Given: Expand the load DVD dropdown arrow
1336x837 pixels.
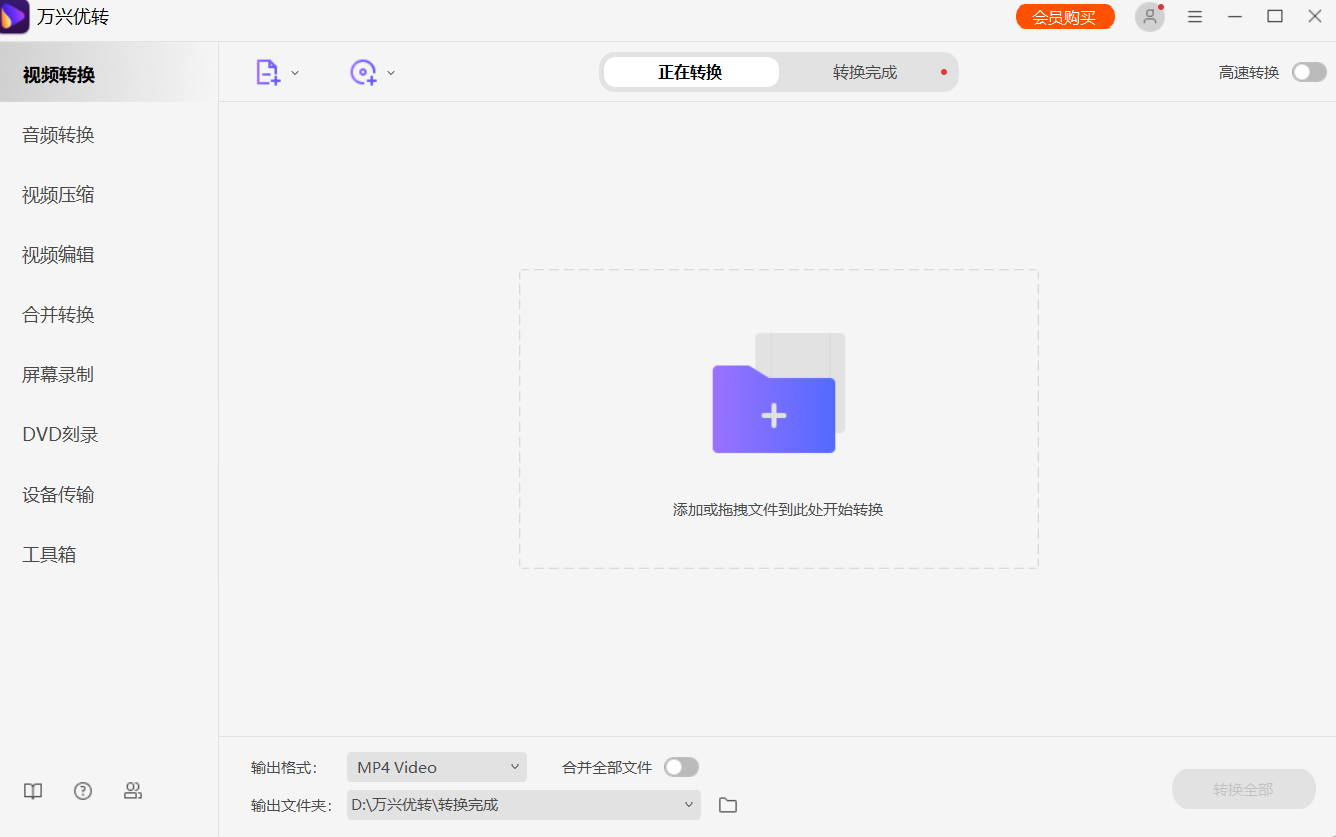Looking at the screenshot, I should pos(391,73).
